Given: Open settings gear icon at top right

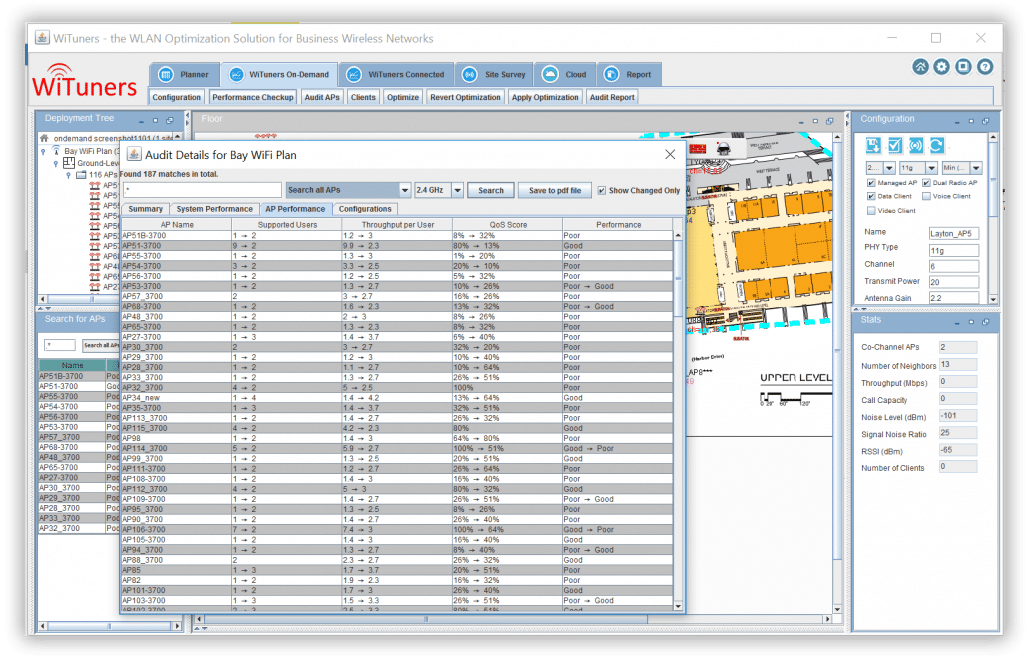Looking at the screenshot, I should click(x=941, y=67).
